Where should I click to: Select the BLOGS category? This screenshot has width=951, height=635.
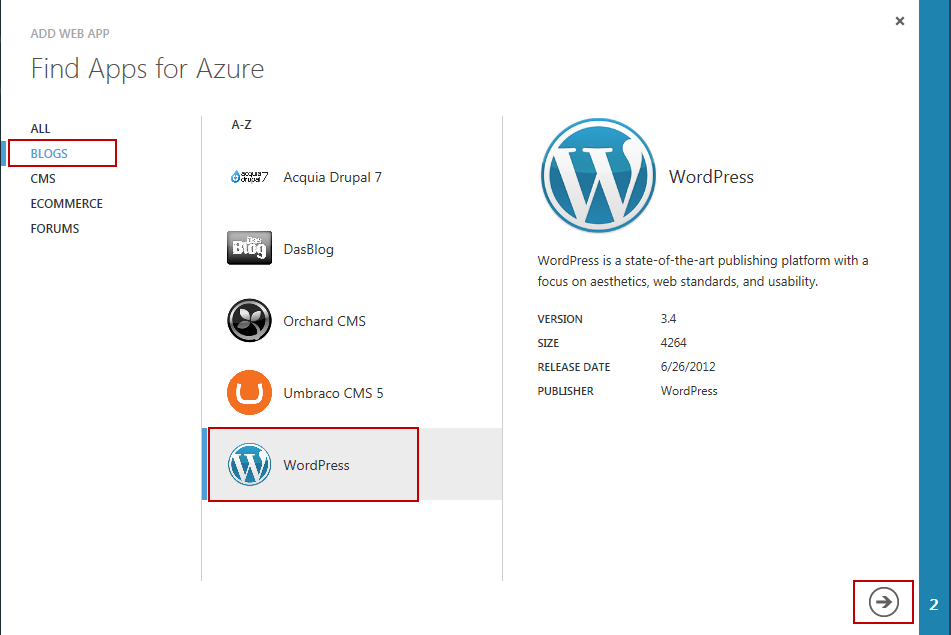click(49, 153)
